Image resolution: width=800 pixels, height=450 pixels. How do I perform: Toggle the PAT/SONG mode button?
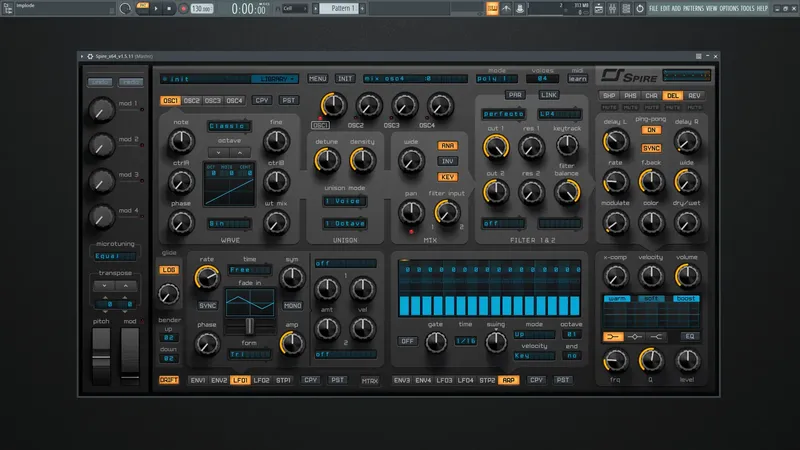[143, 8]
